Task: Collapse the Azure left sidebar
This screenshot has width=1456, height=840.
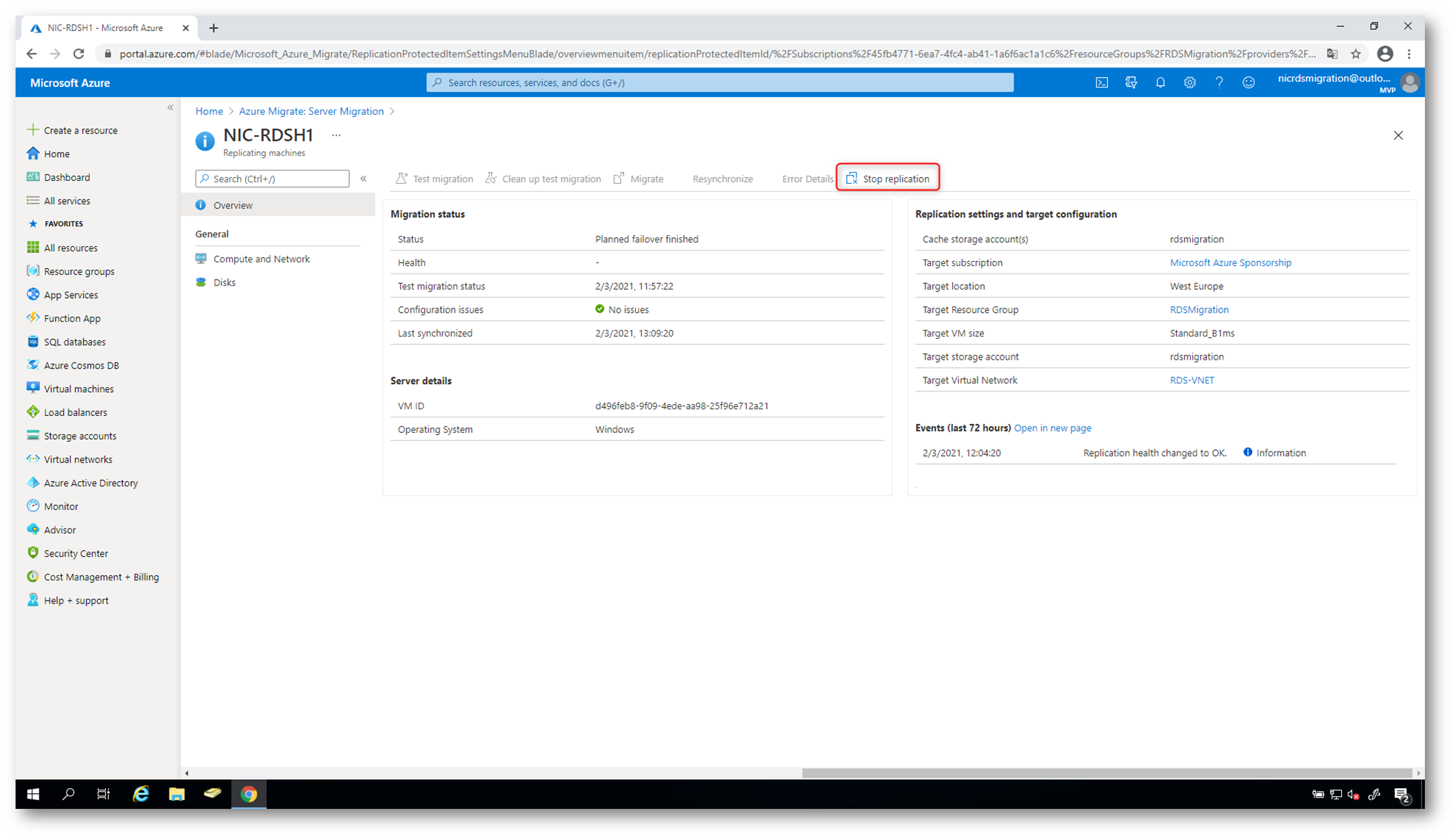Action: pos(170,108)
